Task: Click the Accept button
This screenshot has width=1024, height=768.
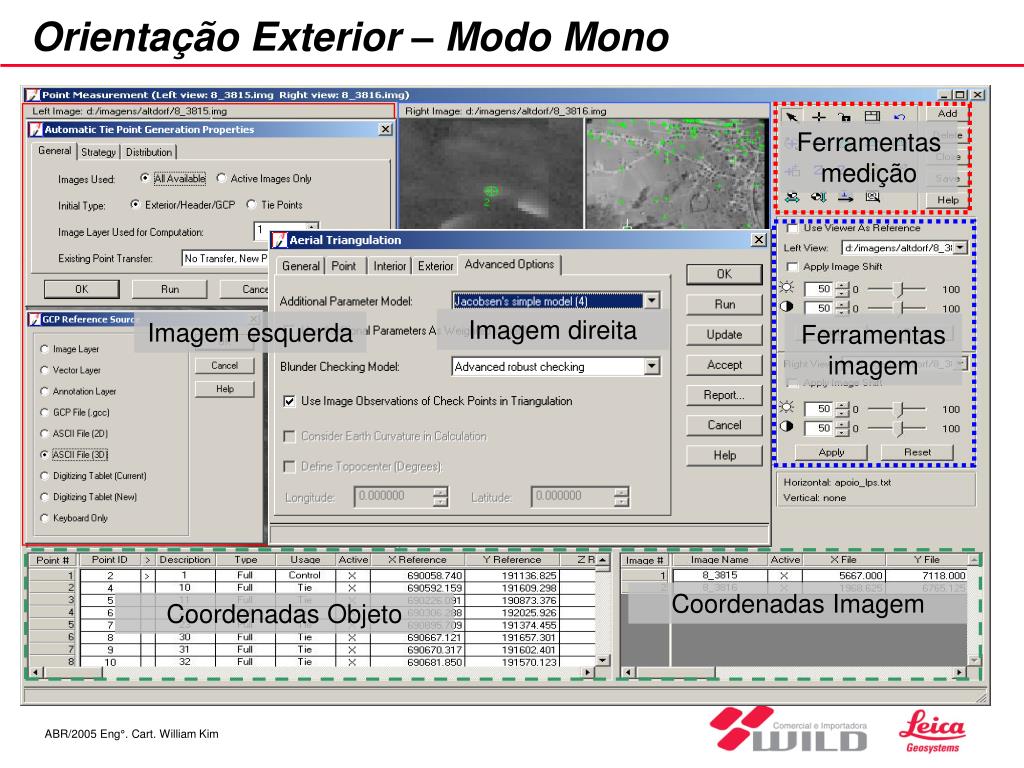Action: pyautogui.click(x=724, y=365)
